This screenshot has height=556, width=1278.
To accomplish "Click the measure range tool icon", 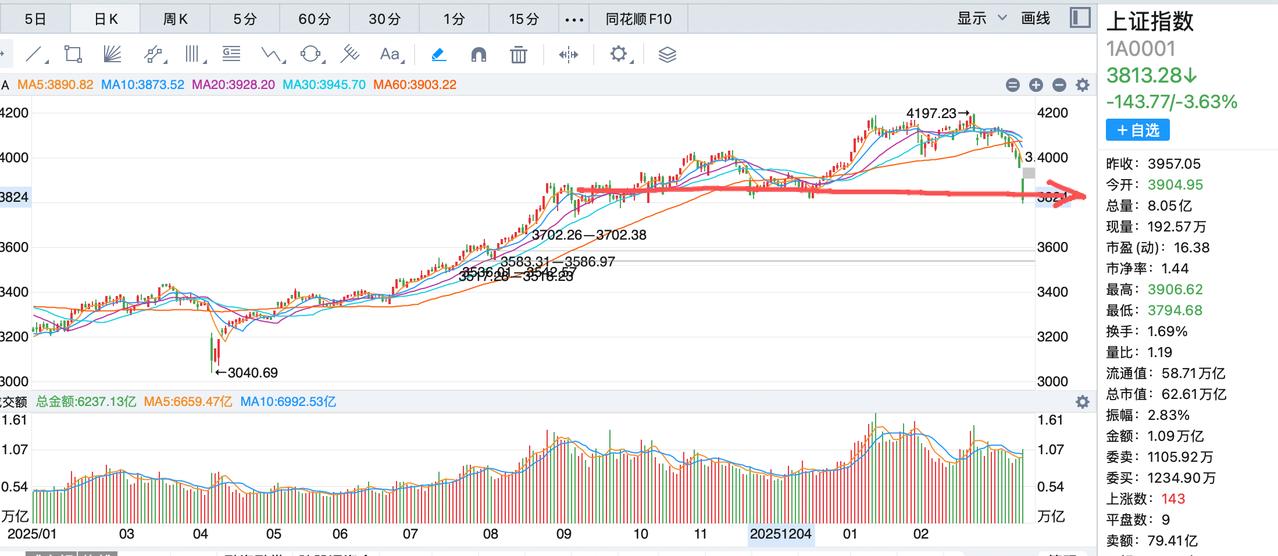I will pos(568,54).
